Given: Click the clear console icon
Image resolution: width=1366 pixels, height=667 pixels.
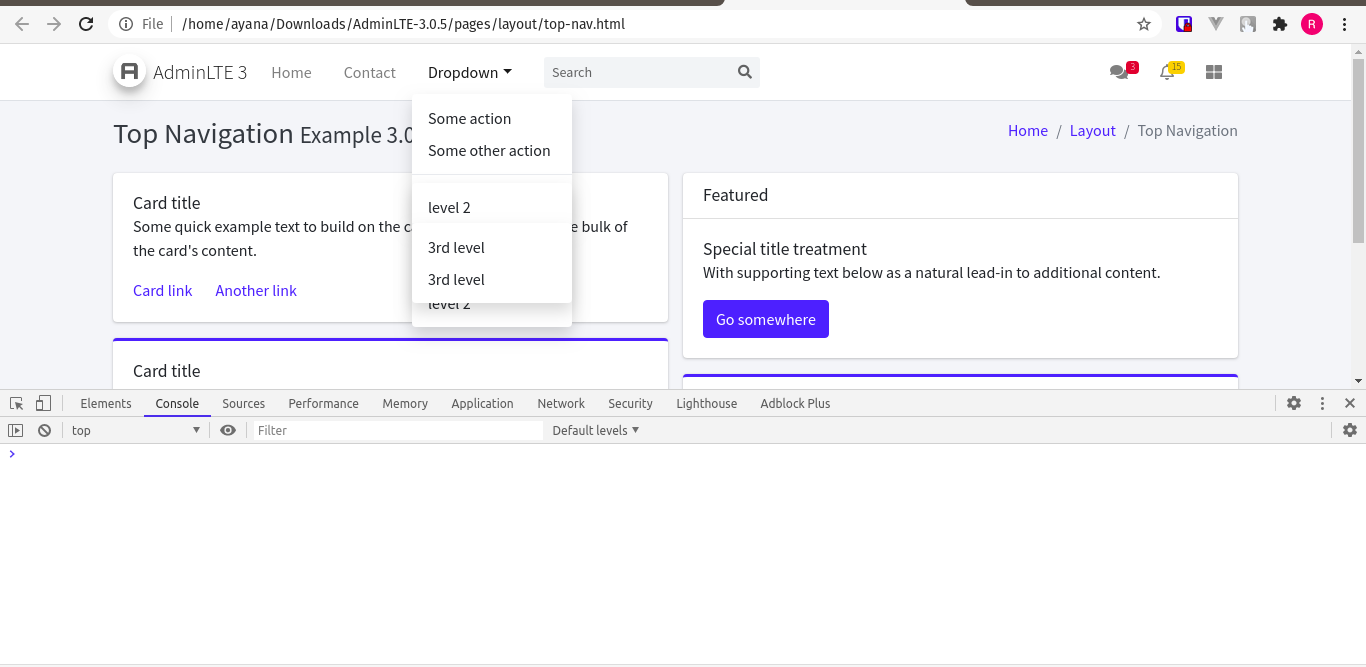Looking at the screenshot, I should 44,429.
